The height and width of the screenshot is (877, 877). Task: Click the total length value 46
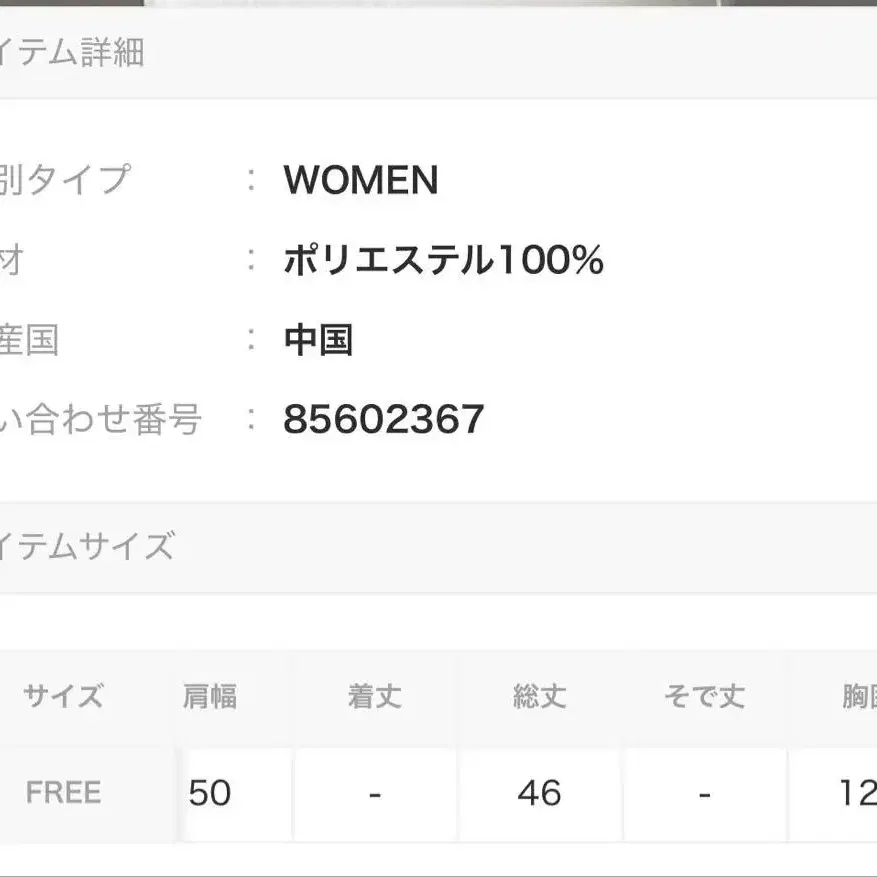pyautogui.click(x=539, y=793)
